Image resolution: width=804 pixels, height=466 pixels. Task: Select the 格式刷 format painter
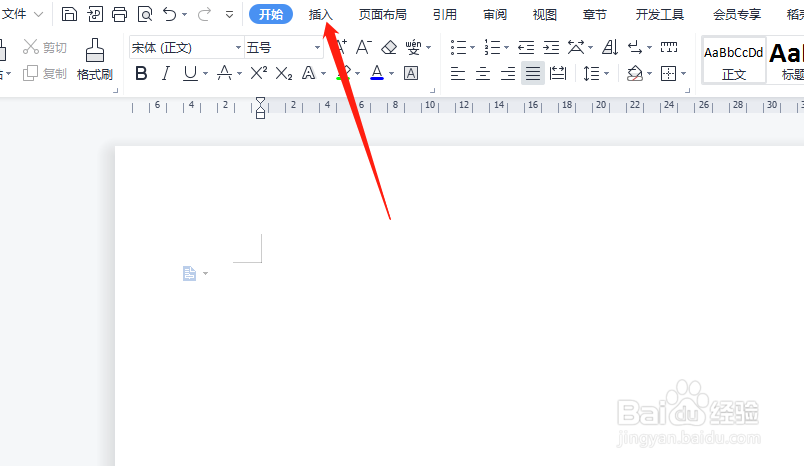[x=95, y=59]
